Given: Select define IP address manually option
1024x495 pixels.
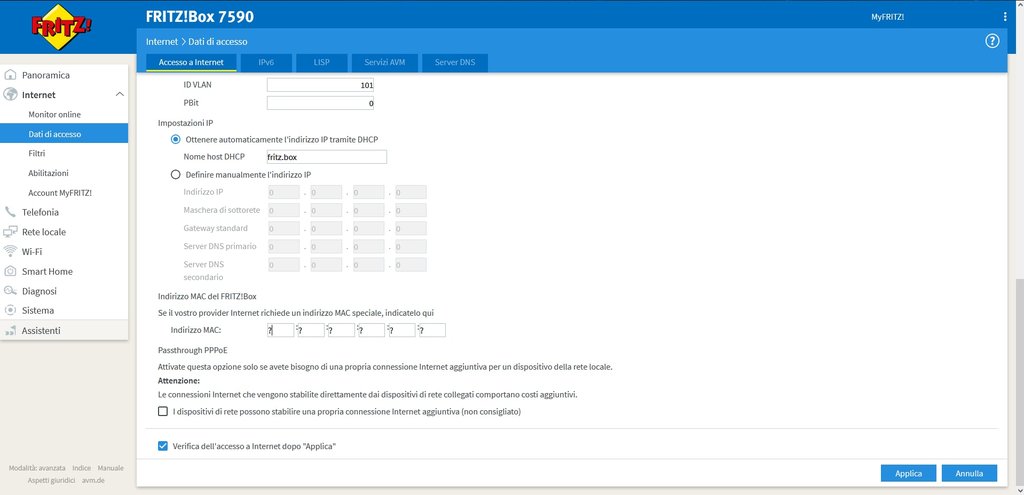Looking at the screenshot, I should (x=175, y=174).
